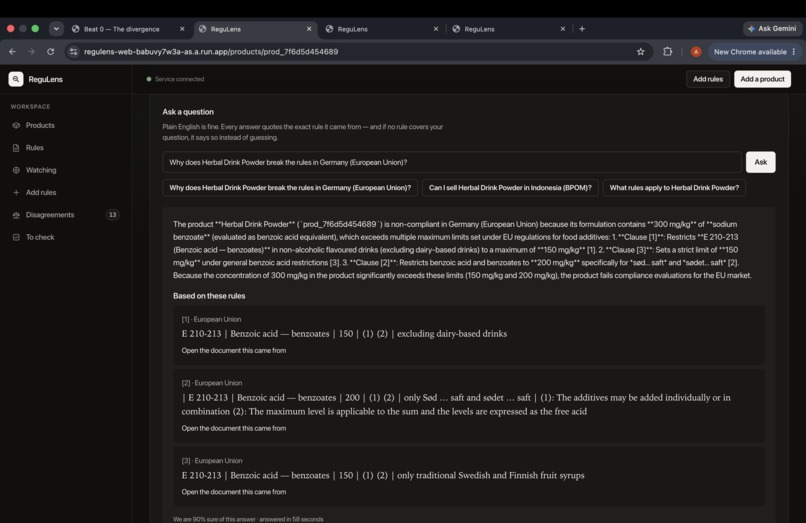The width and height of the screenshot is (806, 523).
Task: Click the To check checkbox icon in sidebar
Action: pyautogui.click(x=16, y=237)
